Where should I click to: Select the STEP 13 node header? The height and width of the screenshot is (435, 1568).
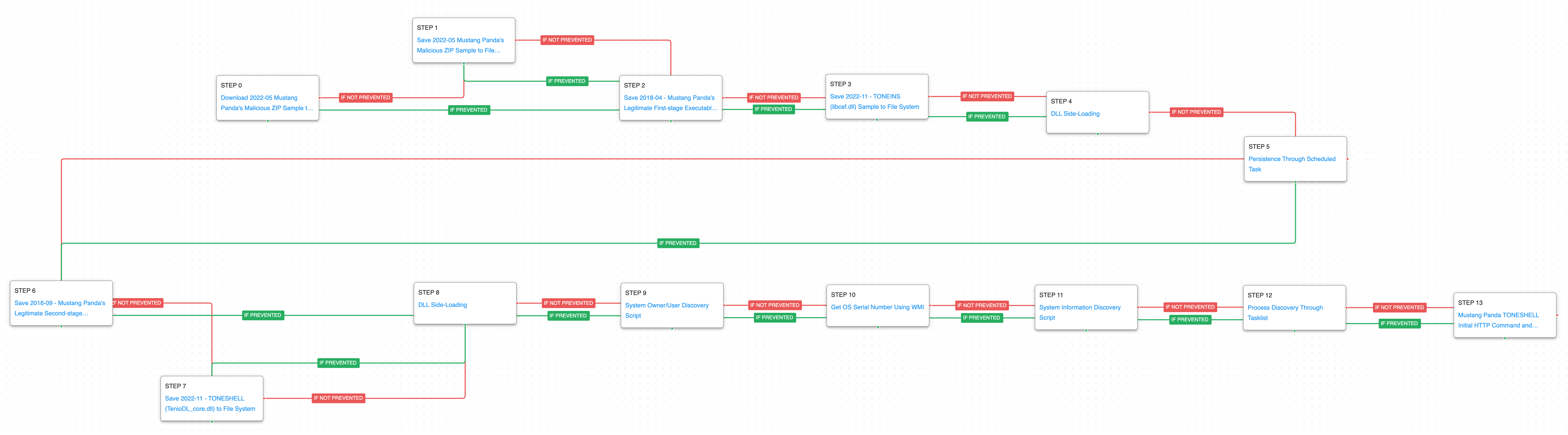[1469, 302]
